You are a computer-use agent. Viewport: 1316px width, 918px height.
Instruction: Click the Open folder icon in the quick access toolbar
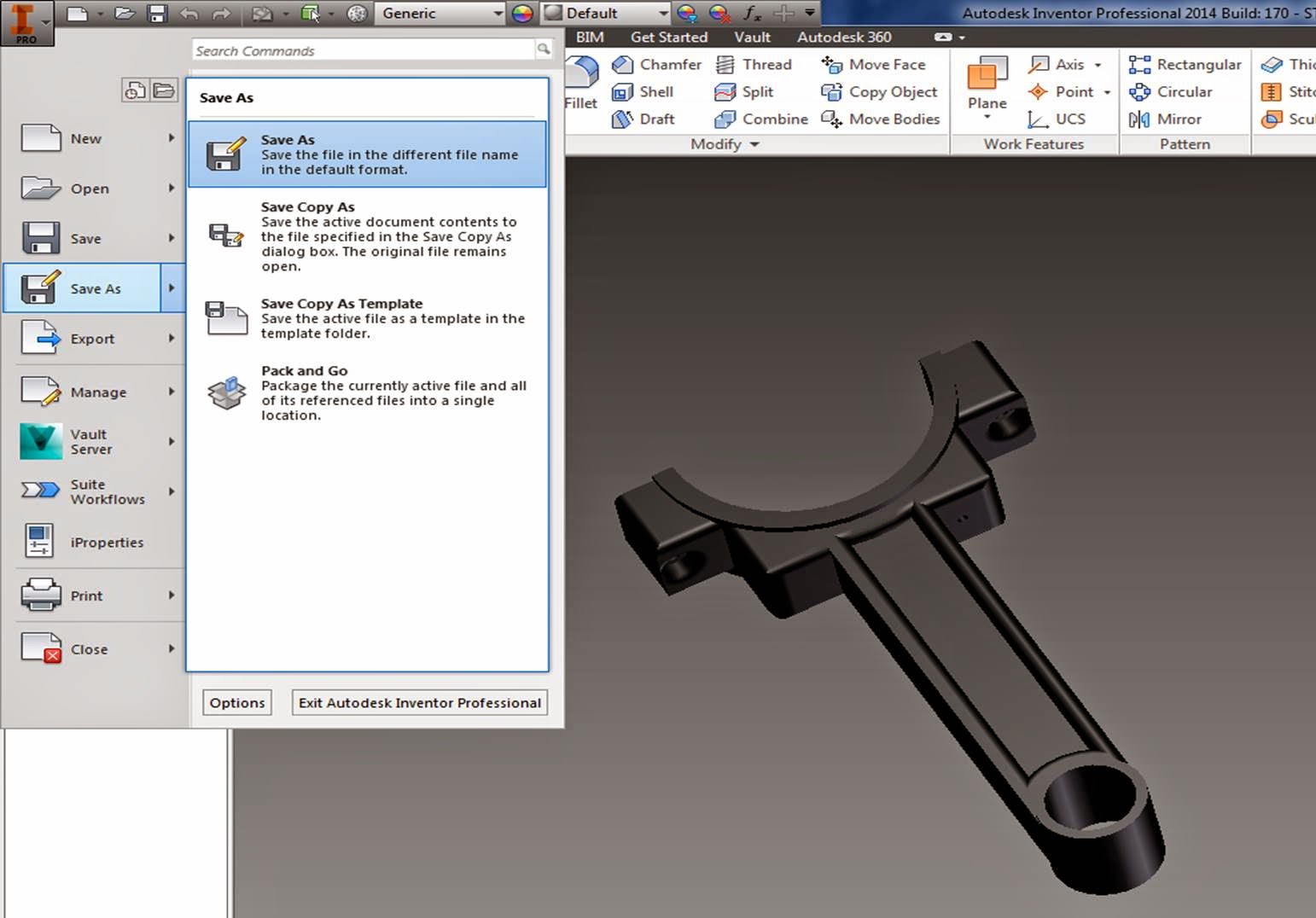pos(125,13)
